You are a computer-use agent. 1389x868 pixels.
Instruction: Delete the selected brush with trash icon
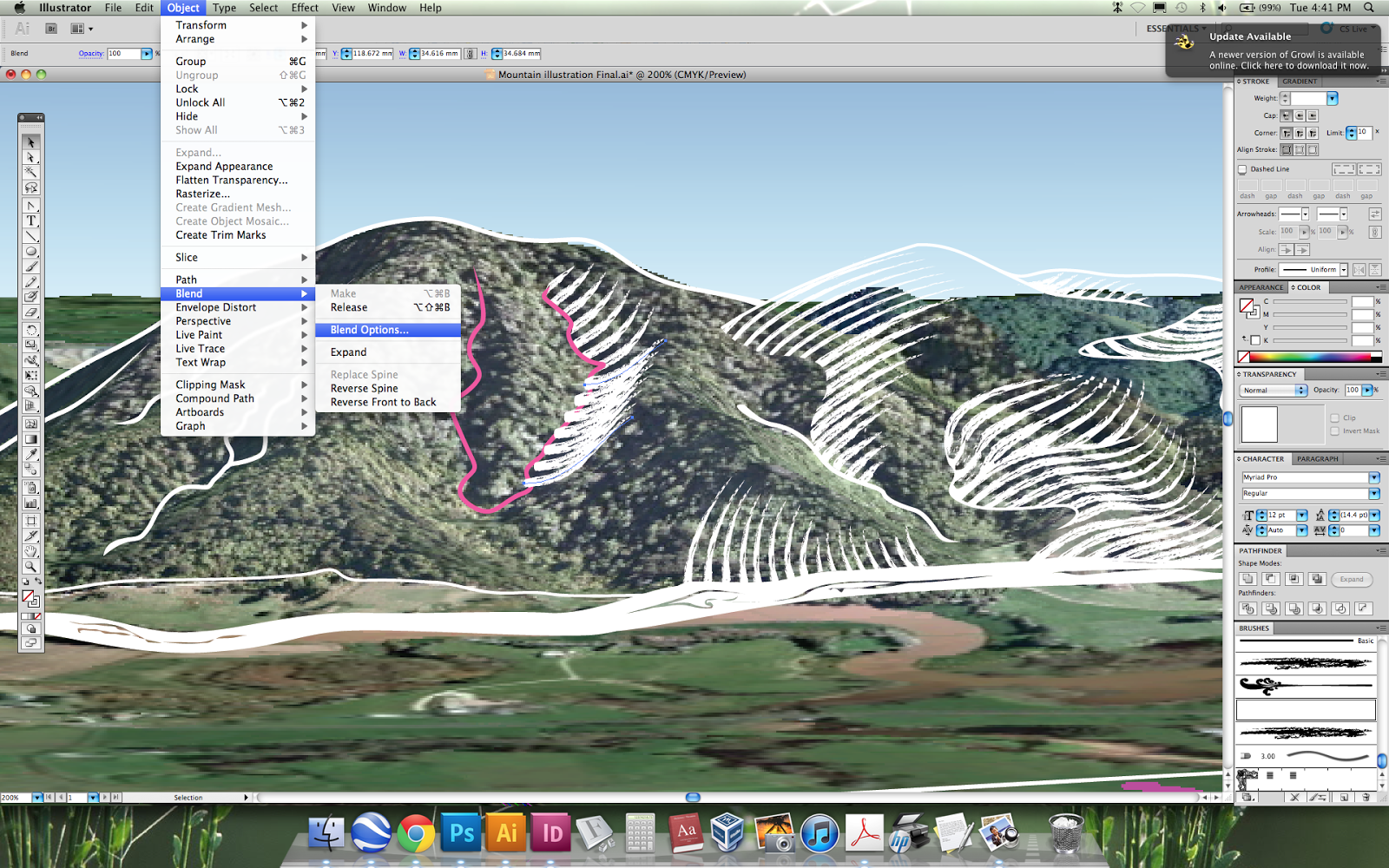pos(1366,797)
